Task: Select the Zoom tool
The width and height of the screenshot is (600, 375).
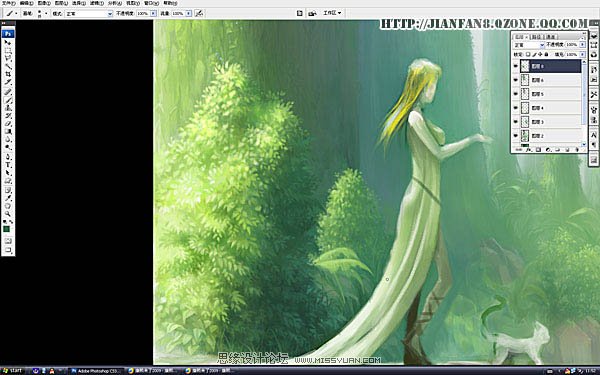Action: coord(8,214)
